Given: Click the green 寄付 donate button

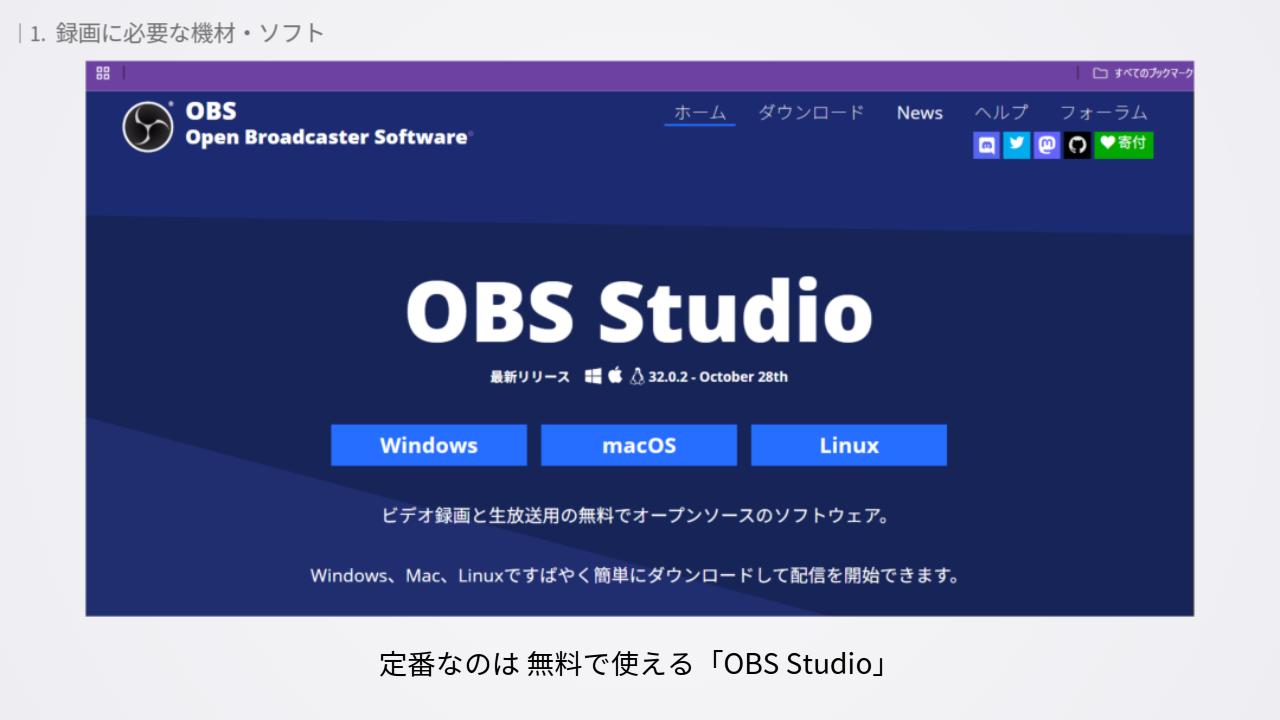Looking at the screenshot, I should coord(1124,145).
